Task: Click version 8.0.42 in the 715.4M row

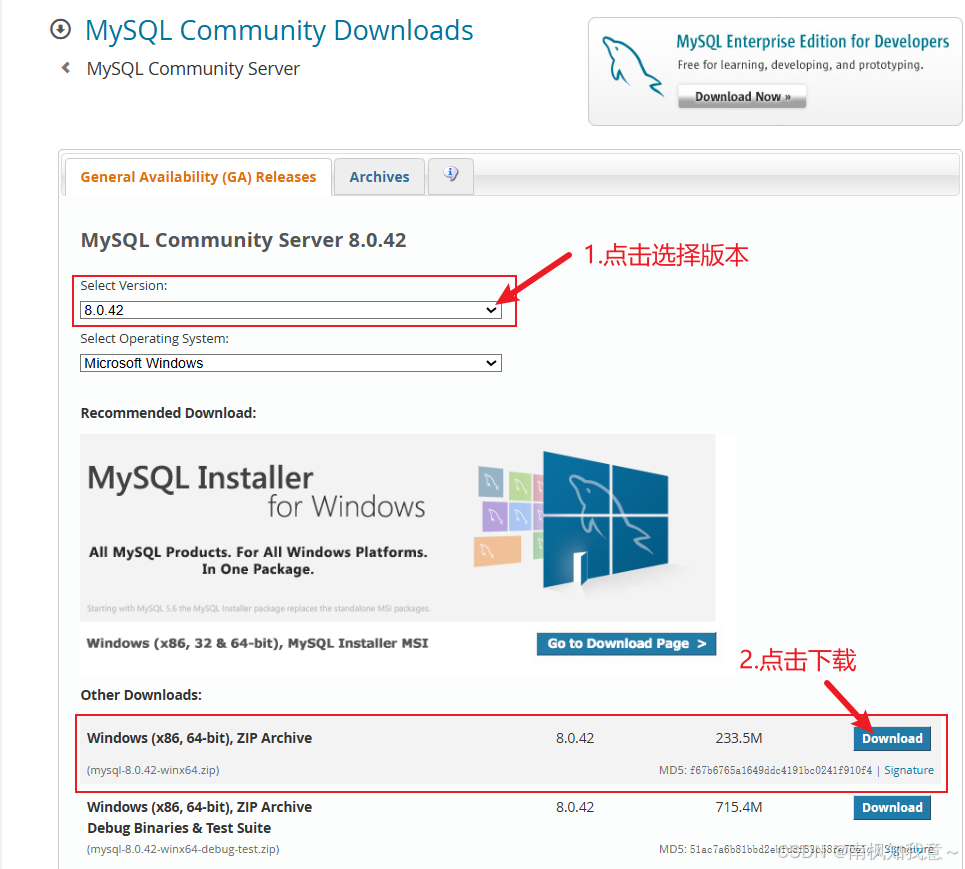Action: point(575,807)
